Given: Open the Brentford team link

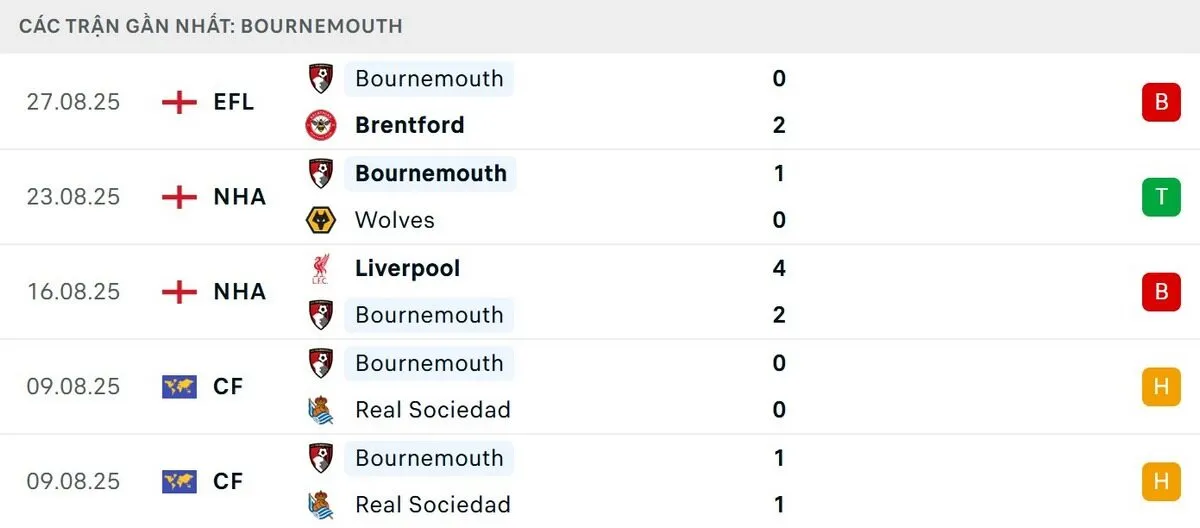Looking at the screenshot, I should click(409, 125).
